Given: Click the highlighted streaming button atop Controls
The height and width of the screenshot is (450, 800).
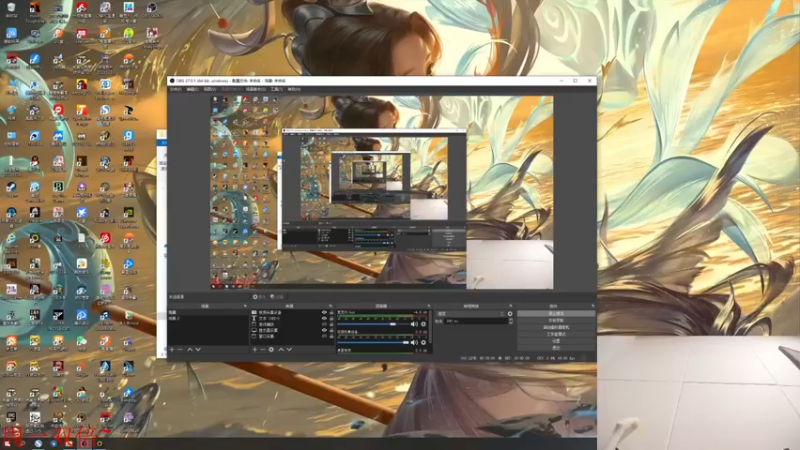Looking at the screenshot, I should [556, 313].
